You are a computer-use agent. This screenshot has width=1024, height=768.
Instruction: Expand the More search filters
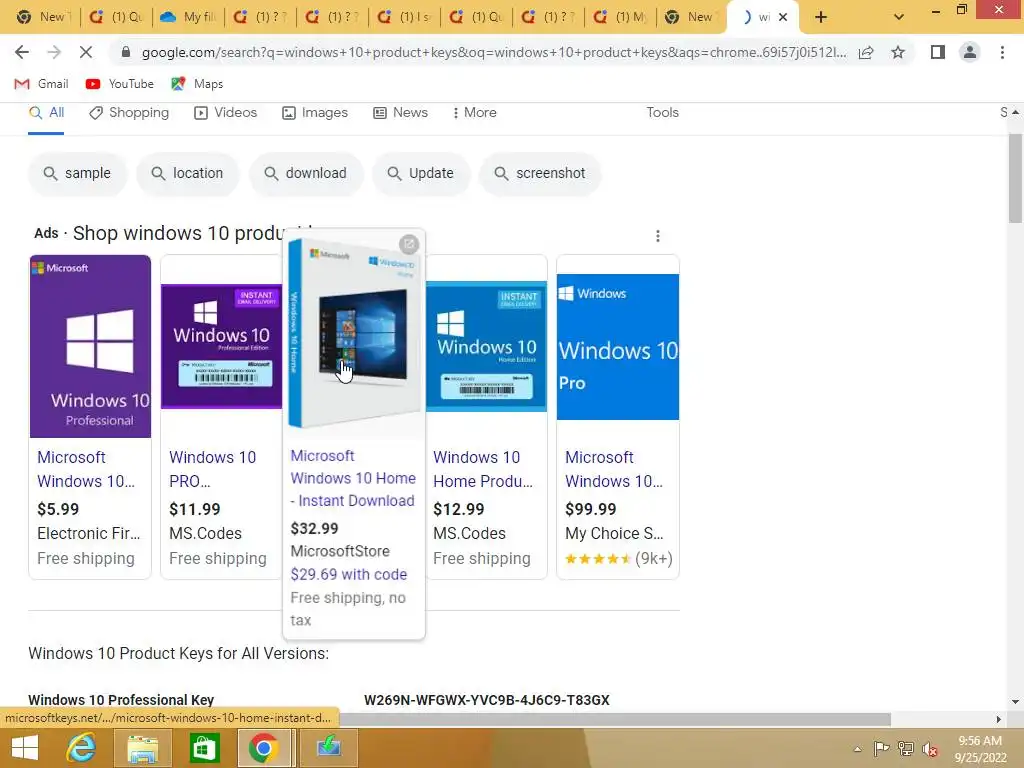click(x=475, y=113)
